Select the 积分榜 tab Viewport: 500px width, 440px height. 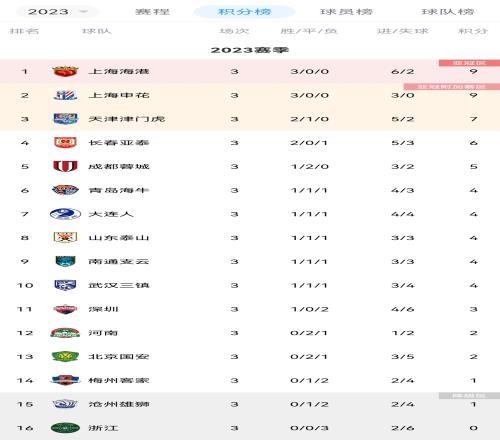click(x=244, y=12)
